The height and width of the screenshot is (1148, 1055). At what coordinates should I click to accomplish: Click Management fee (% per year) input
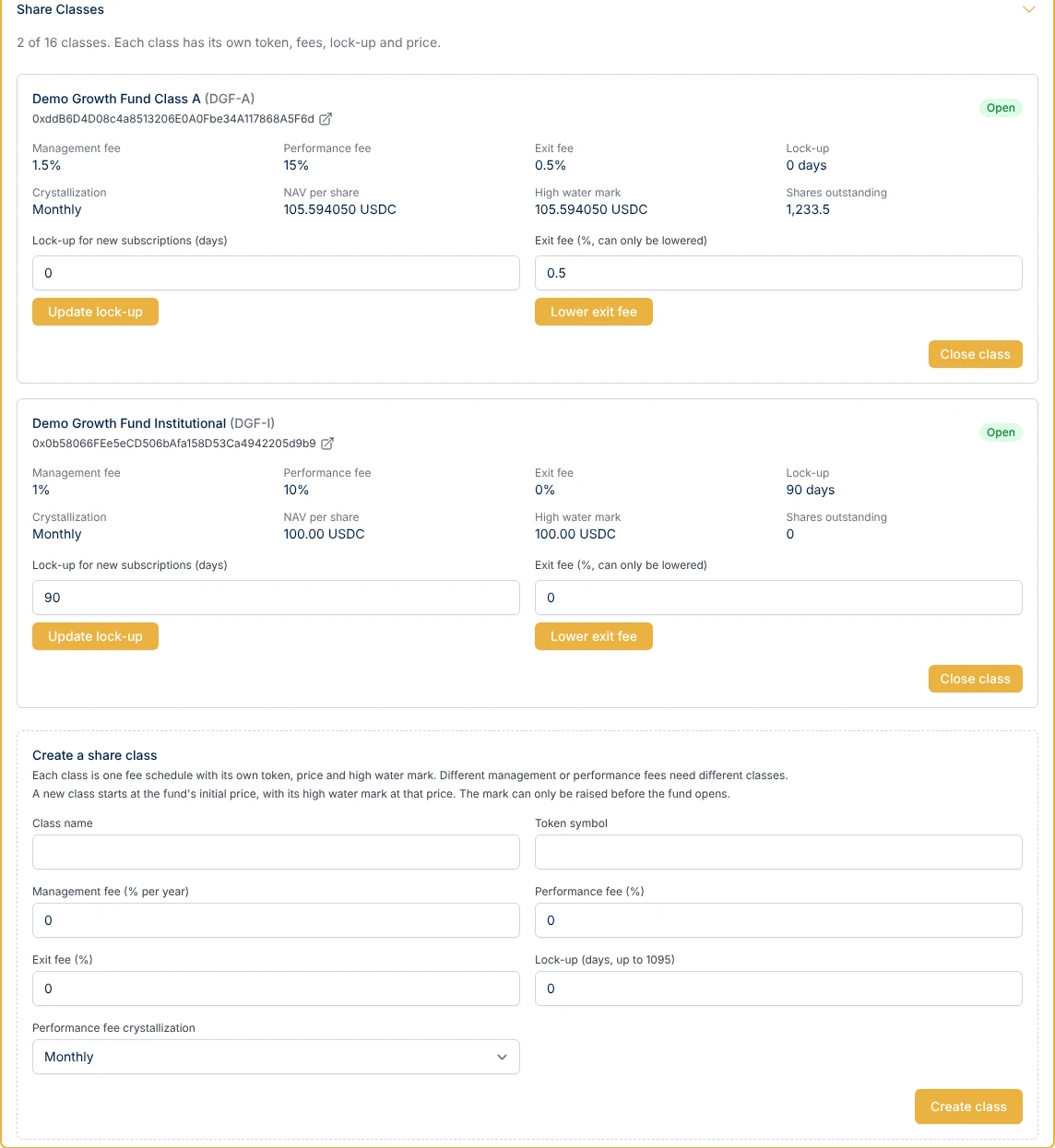coord(276,920)
